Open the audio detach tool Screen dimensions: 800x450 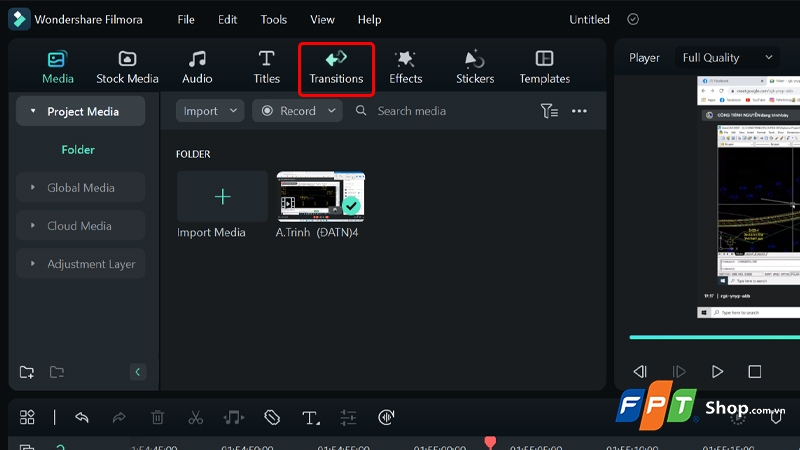pos(234,417)
